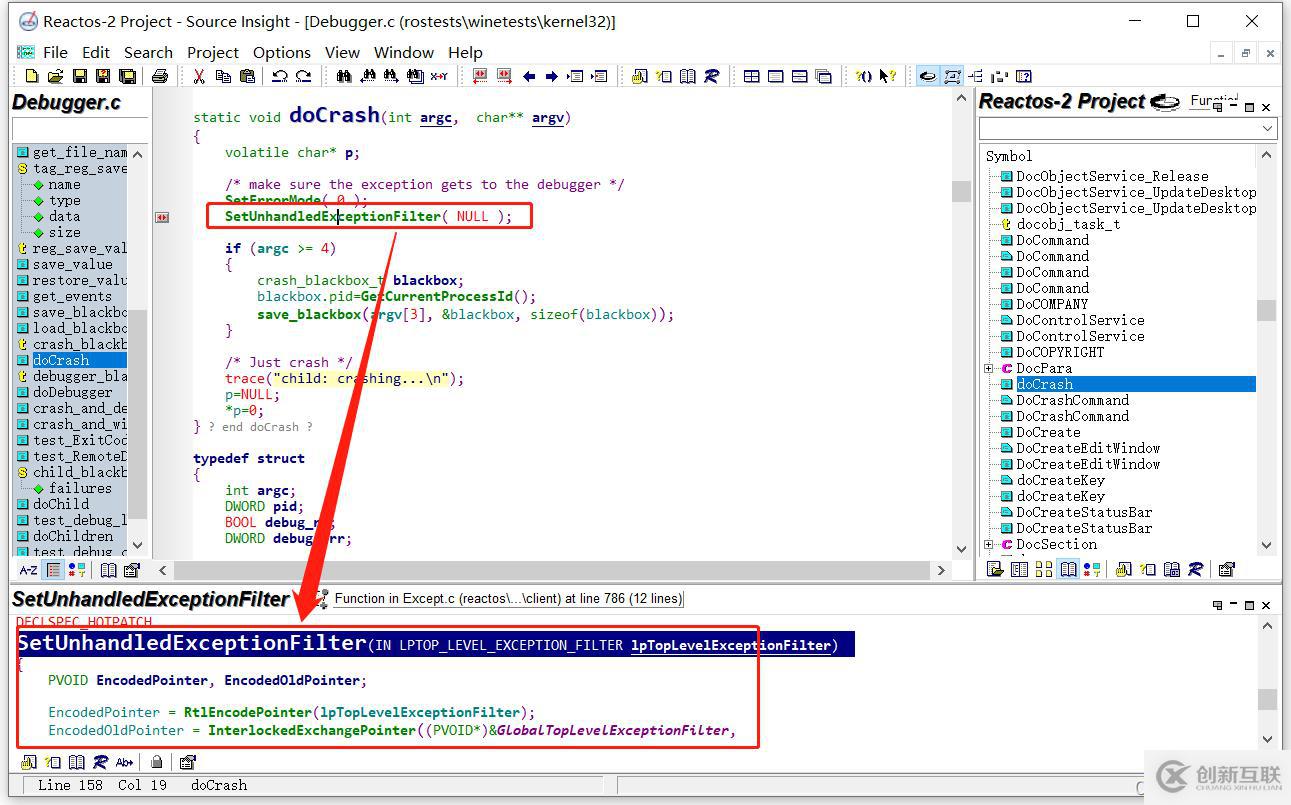Activate context help arrow-question icon
This screenshot has width=1291, height=805.
pos(887,76)
